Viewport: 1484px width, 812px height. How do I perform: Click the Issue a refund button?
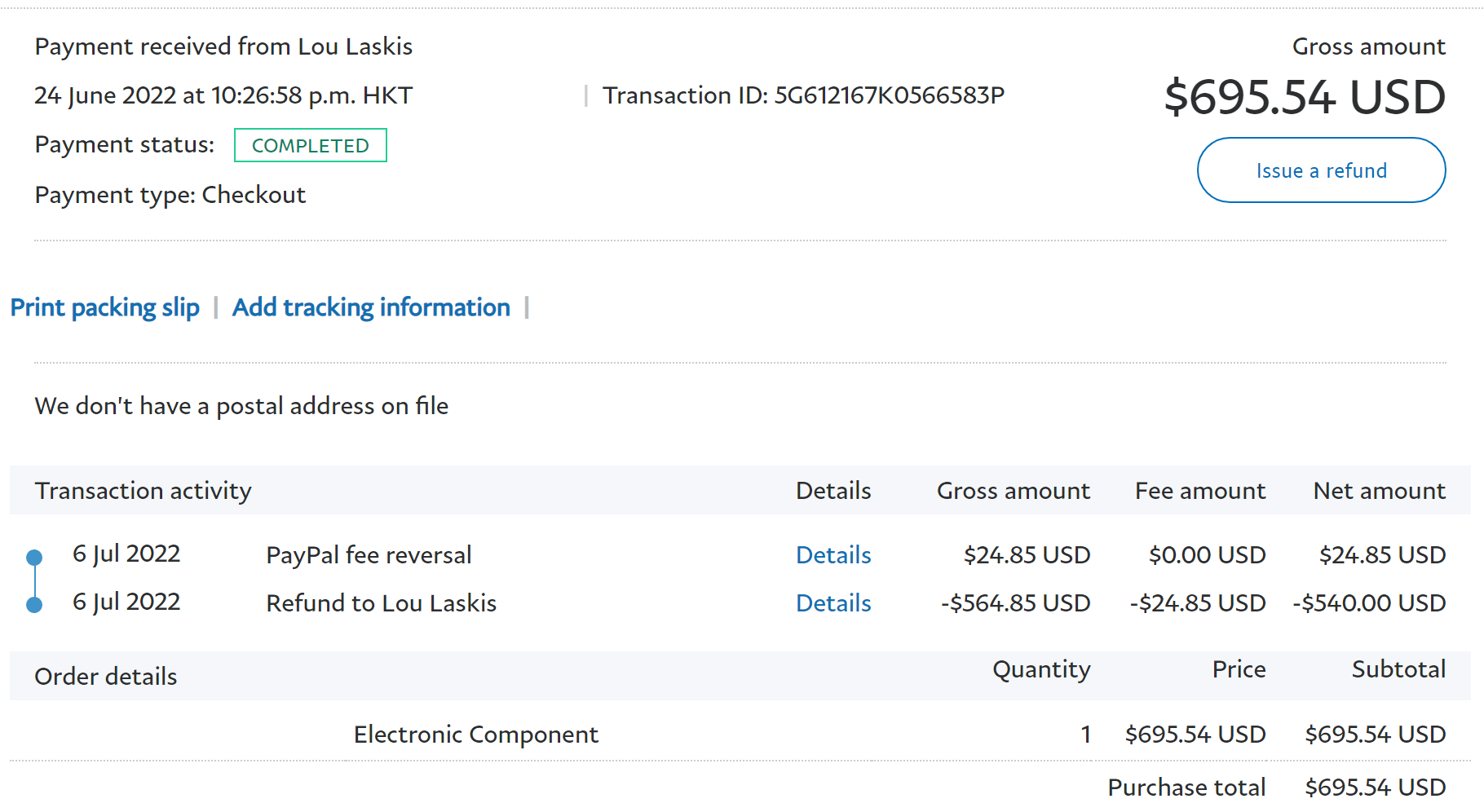click(1321, 170)
